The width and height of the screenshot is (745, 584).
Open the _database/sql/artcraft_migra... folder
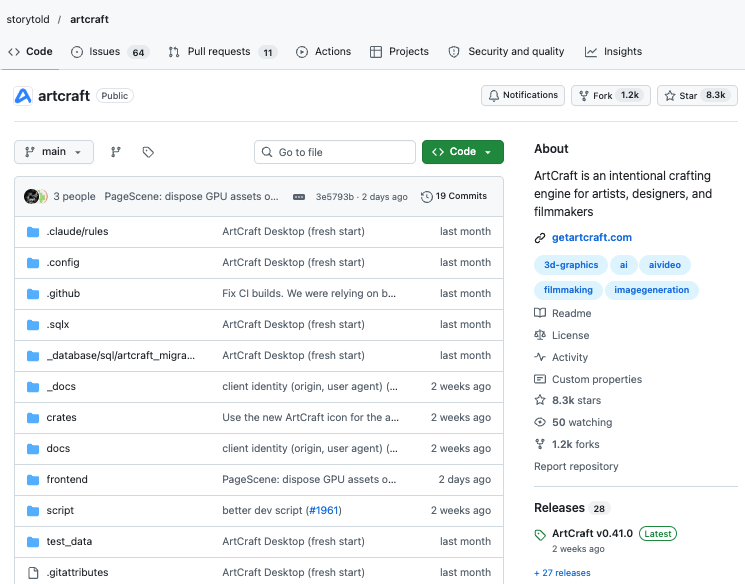point(121,355)
